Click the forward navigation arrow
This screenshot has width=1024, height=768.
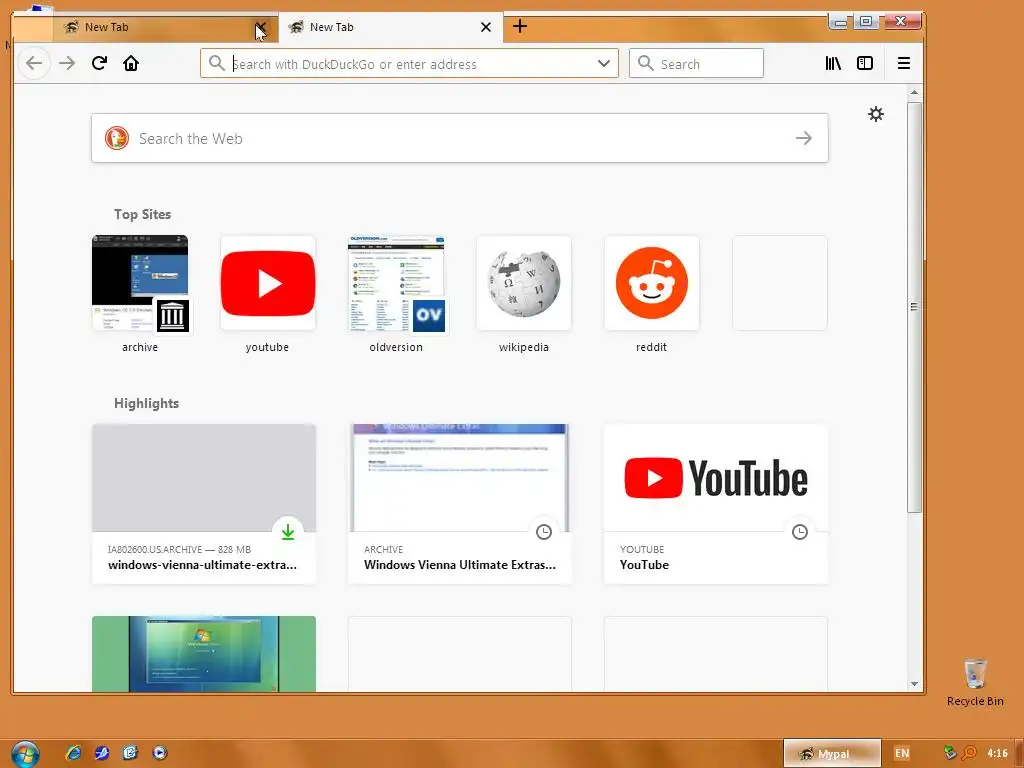tap(67, 63)
